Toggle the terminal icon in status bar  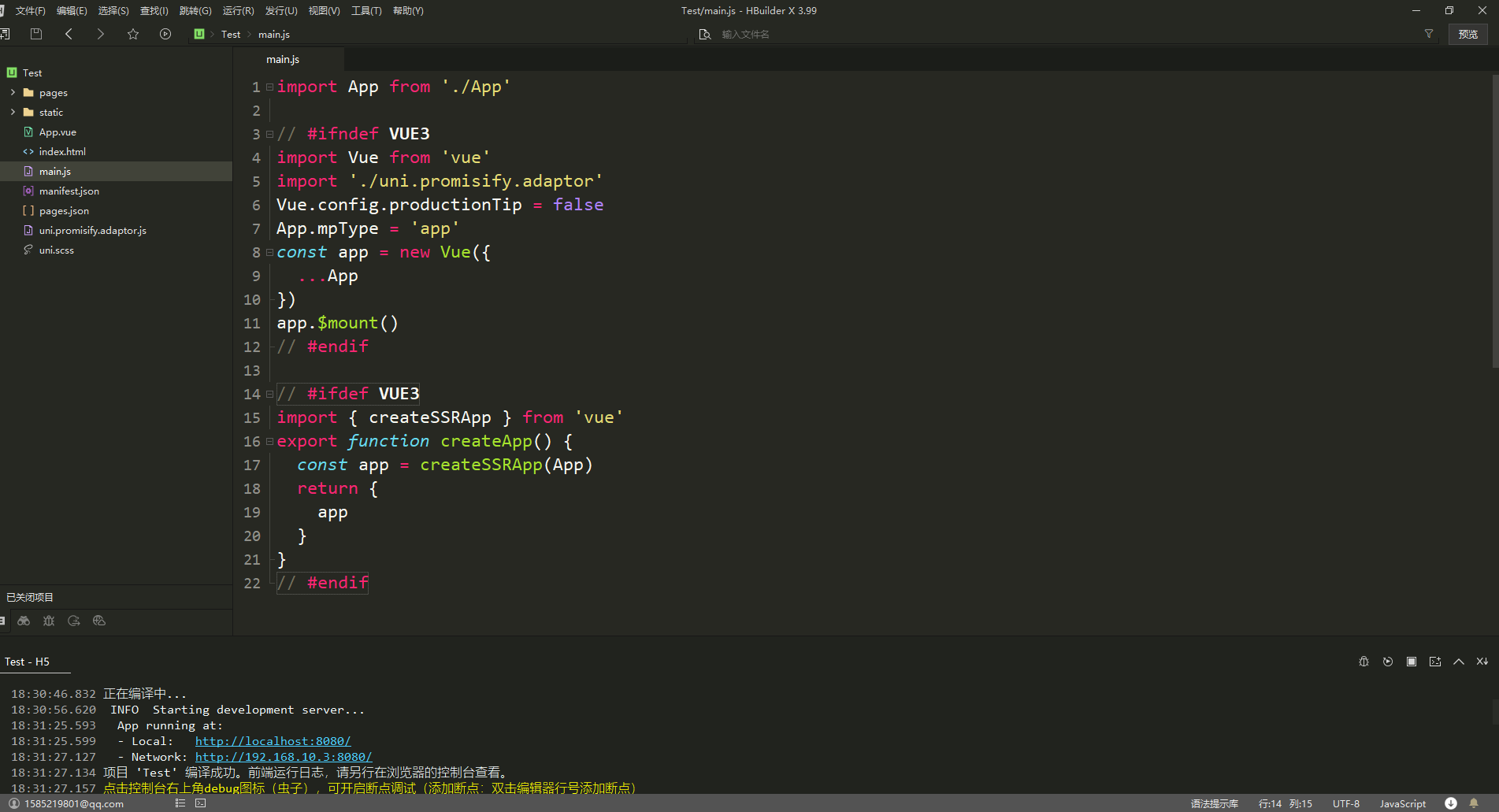coord(201,803)
